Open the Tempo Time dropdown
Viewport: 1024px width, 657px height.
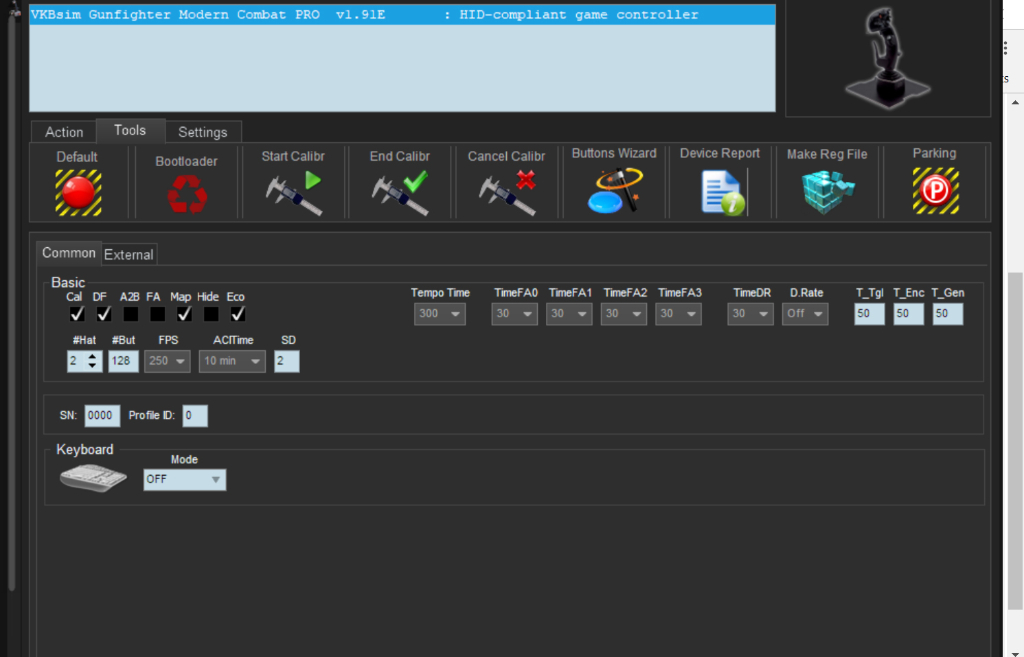[x=440, y=314]
